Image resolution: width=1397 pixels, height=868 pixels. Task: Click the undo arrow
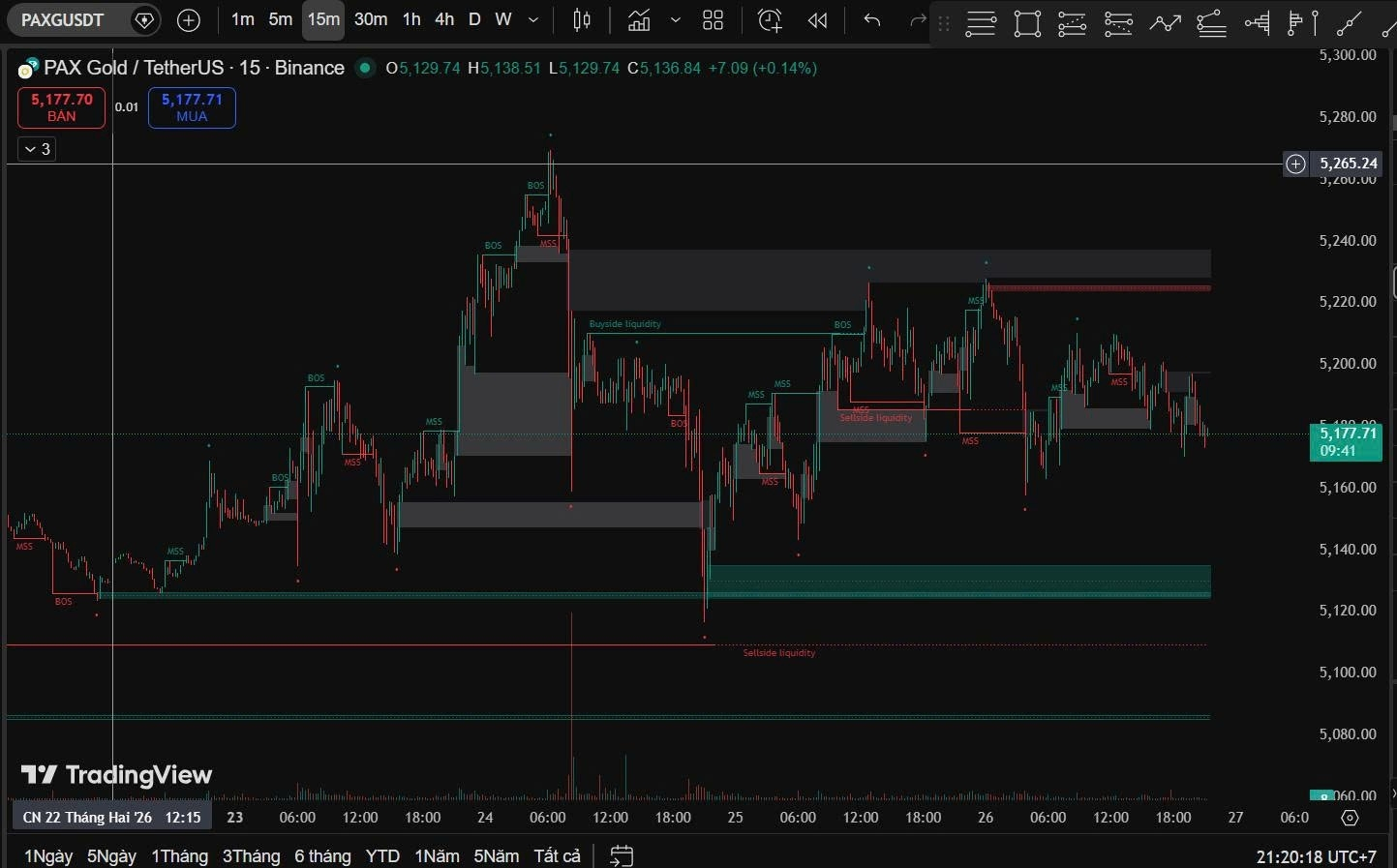(872, 19)
